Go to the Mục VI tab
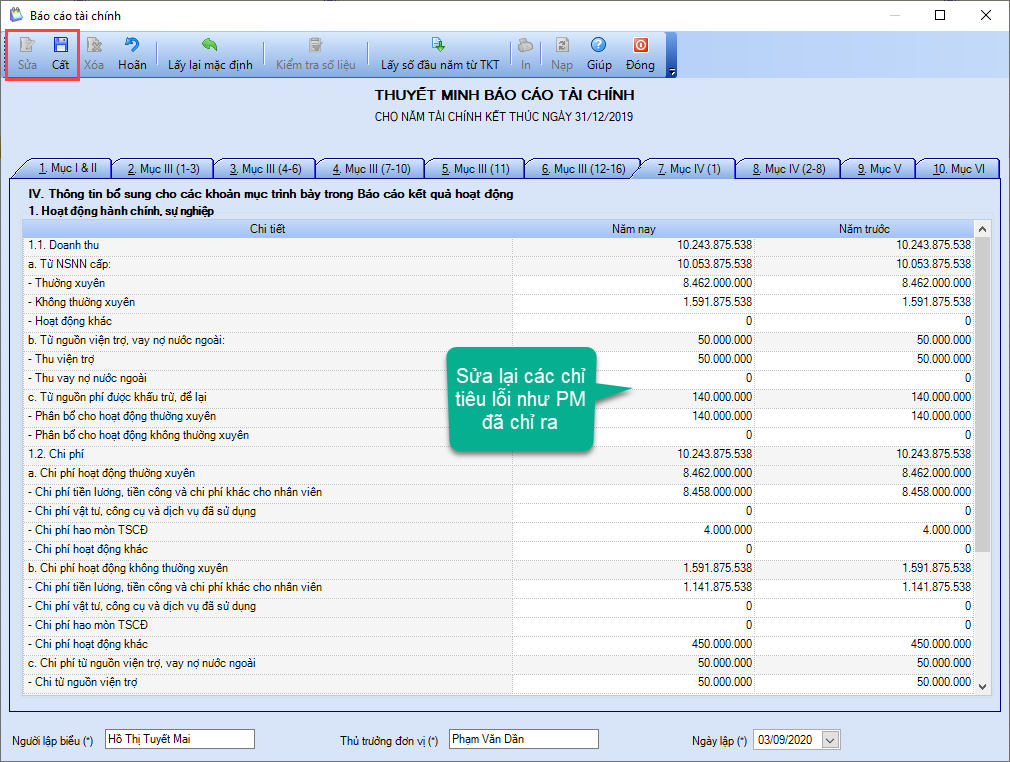 tap(958, 169)
